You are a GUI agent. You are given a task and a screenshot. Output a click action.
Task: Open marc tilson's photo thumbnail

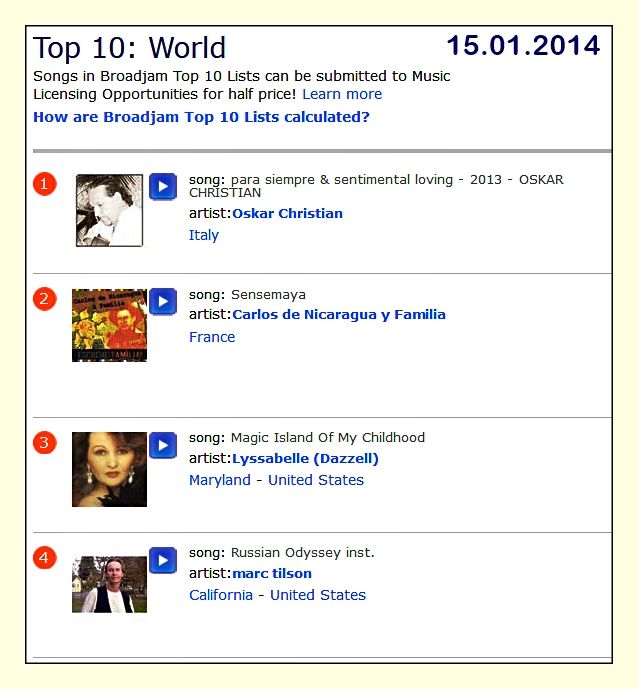(x=109, y=584)
